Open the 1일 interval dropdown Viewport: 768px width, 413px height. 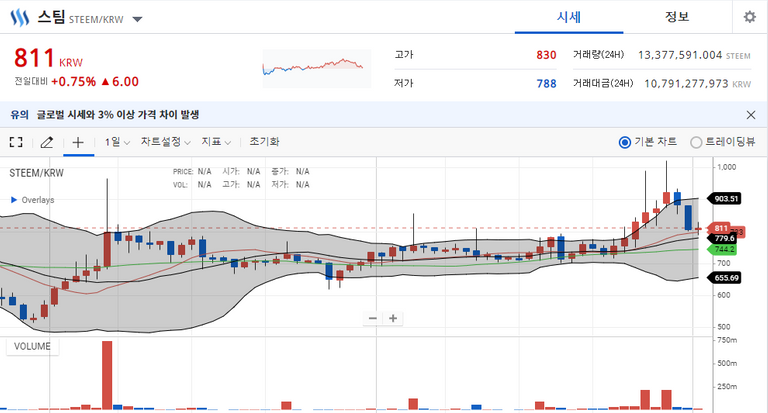(117, 142)
